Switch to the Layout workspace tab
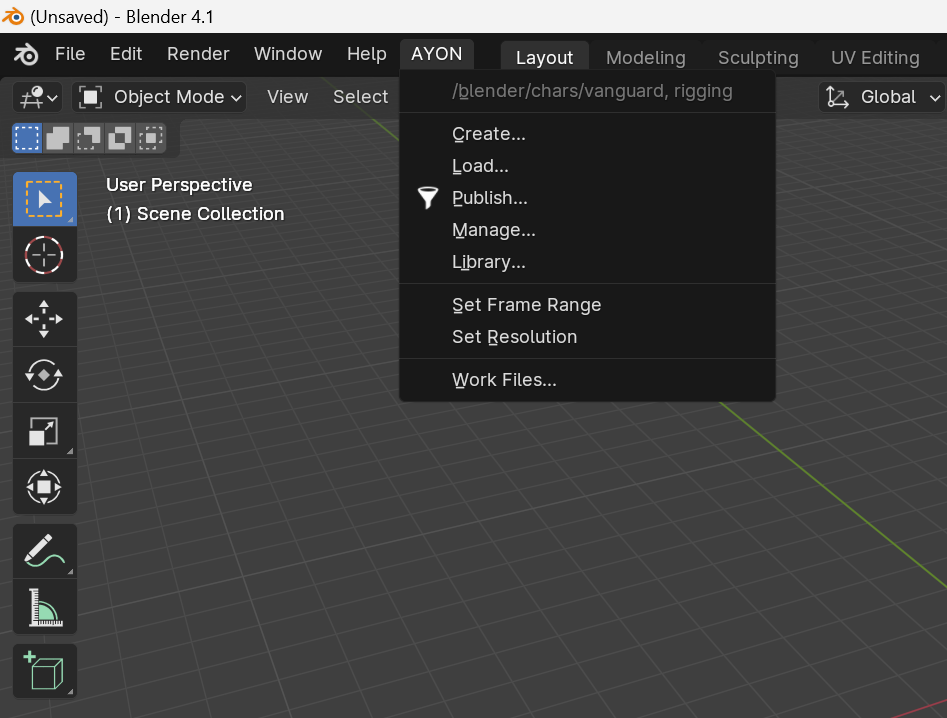Viewport: 947px width, 718px height. click(544, 57)
